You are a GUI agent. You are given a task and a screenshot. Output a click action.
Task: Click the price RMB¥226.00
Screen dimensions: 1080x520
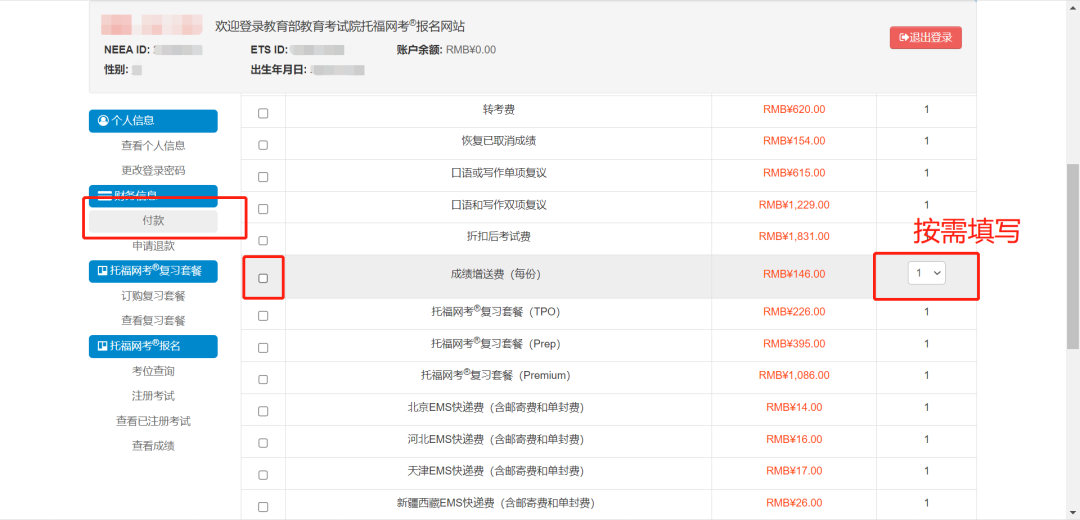click(794, 311)
